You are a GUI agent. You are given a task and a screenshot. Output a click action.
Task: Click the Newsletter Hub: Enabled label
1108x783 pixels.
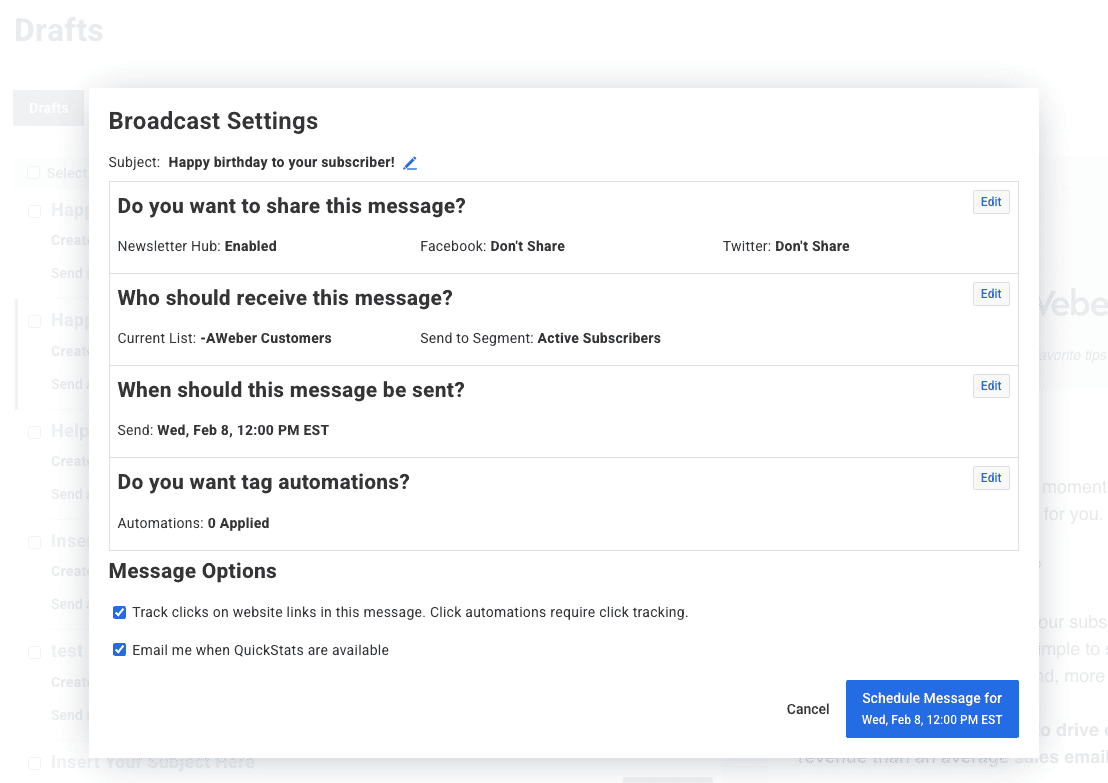(x=197, y=246)
